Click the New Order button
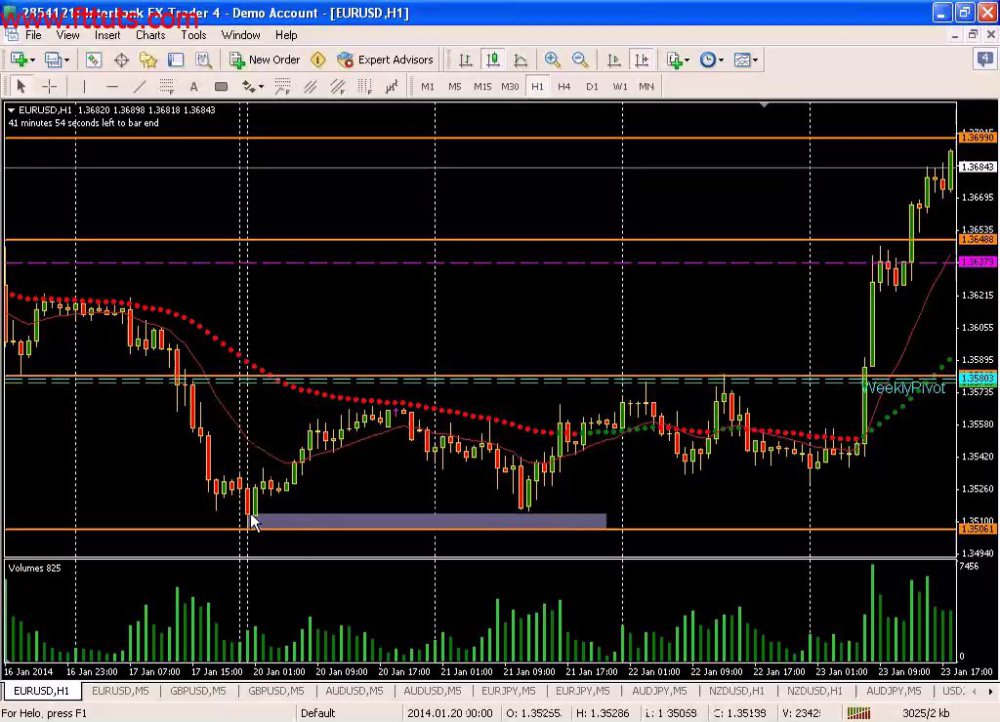Image resolution: width=1000 pixels, height=722 pixels. (265, 60)
